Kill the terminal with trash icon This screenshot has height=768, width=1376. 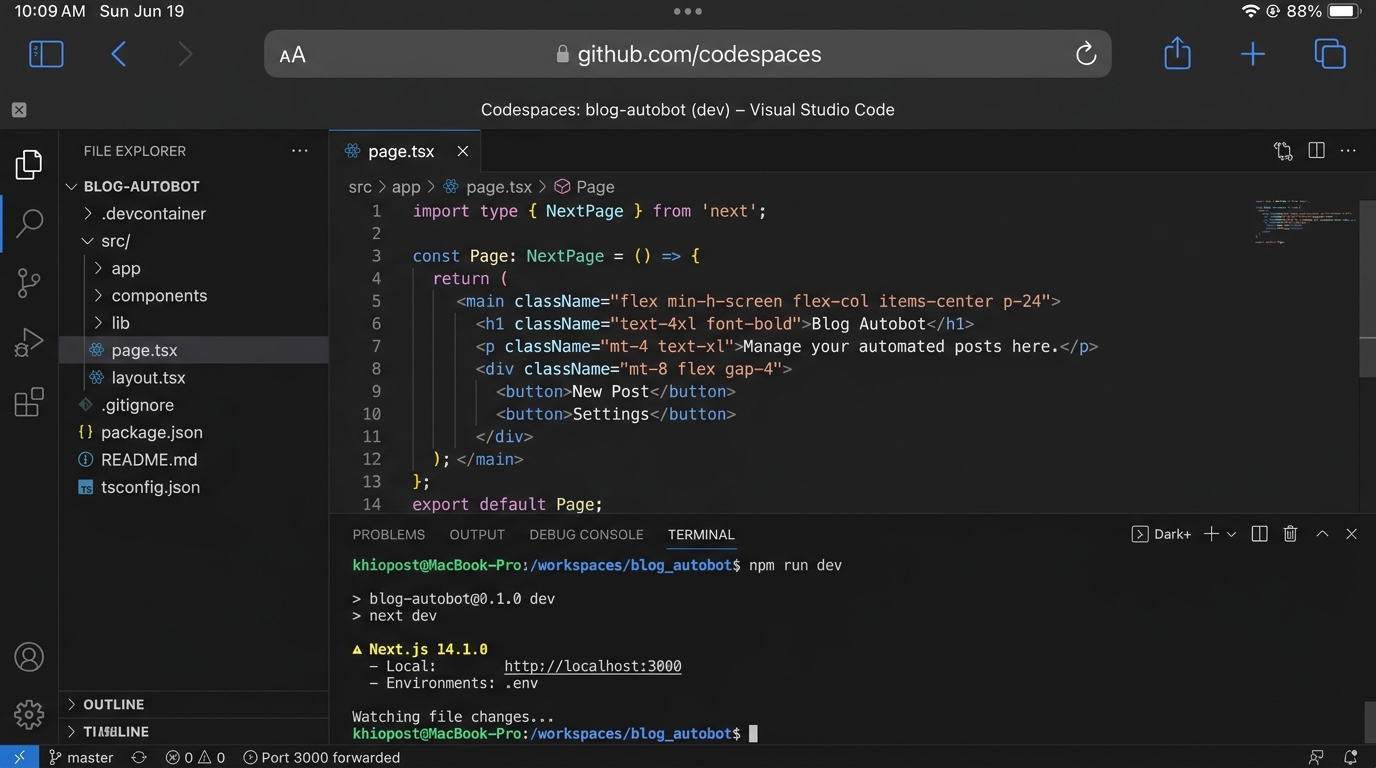1289,533
